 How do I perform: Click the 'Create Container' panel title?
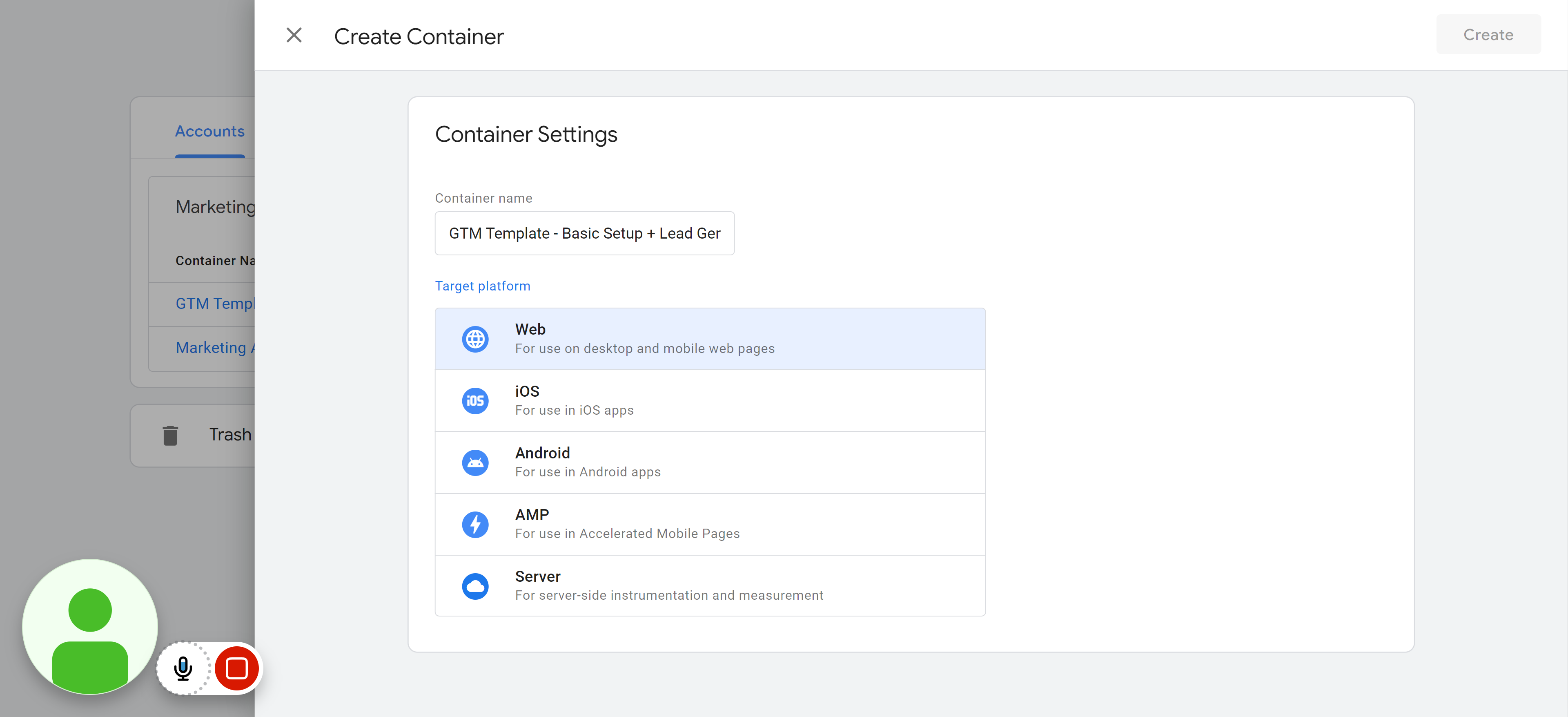[x=419, y=36]
